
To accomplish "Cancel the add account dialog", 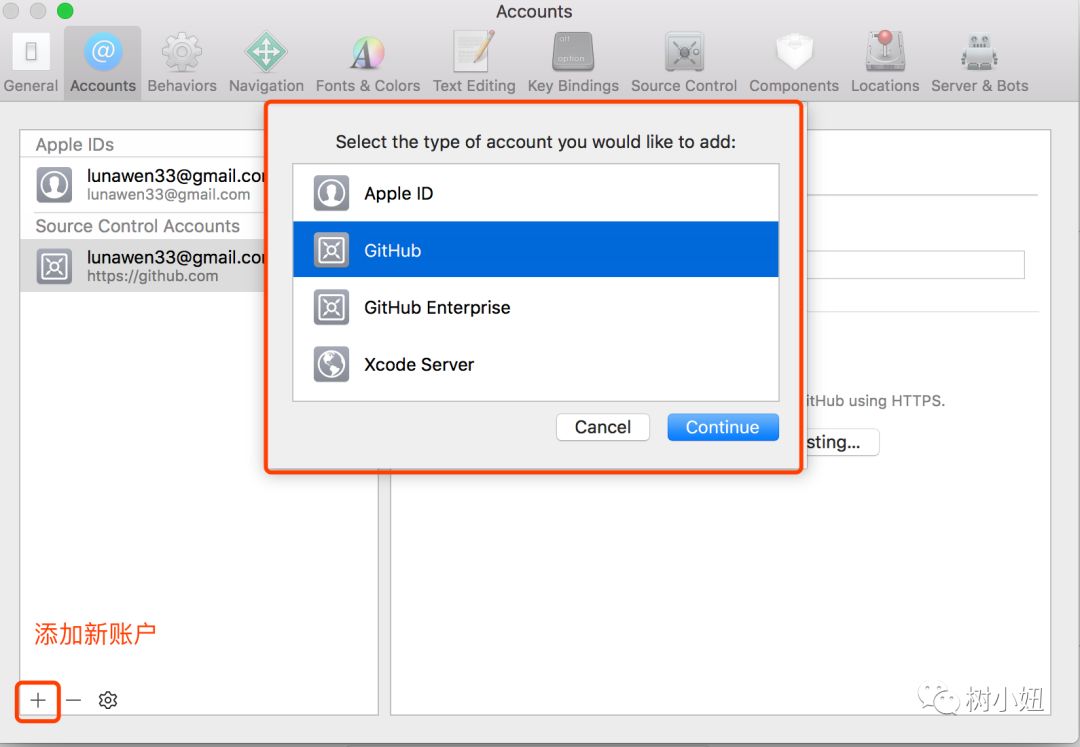I will tap(603, 427).
